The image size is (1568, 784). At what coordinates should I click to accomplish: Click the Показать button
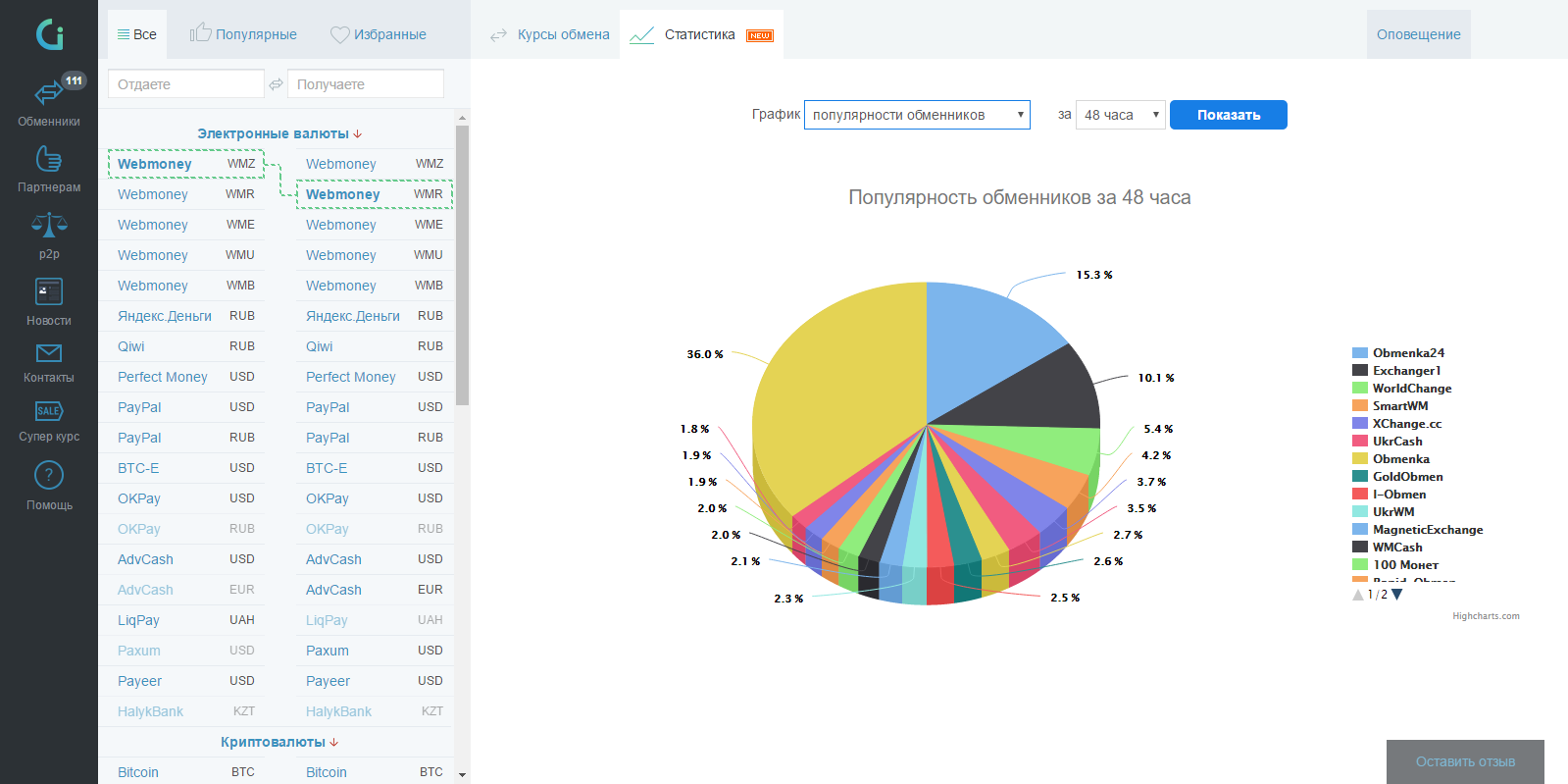point(1229,115)
